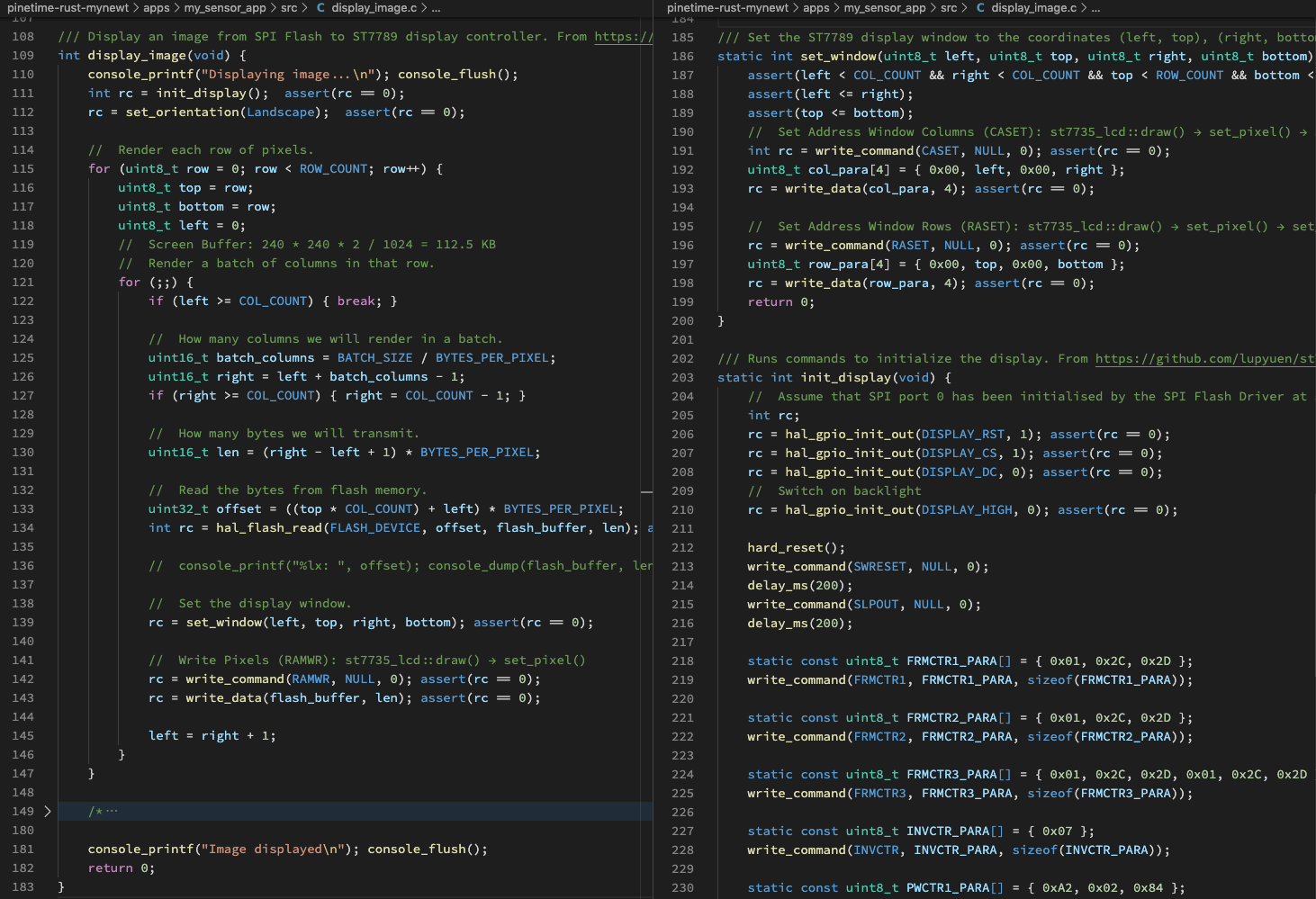The image size is (1316, 899).
Task: Click display_image.c in the right breadcrumb
Action: [1033, 8]
